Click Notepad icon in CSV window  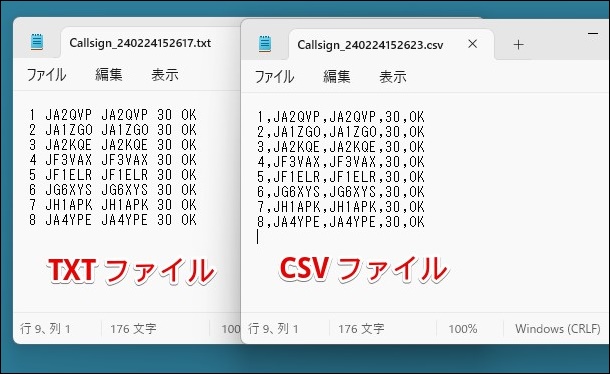click(x=265, y=44)
